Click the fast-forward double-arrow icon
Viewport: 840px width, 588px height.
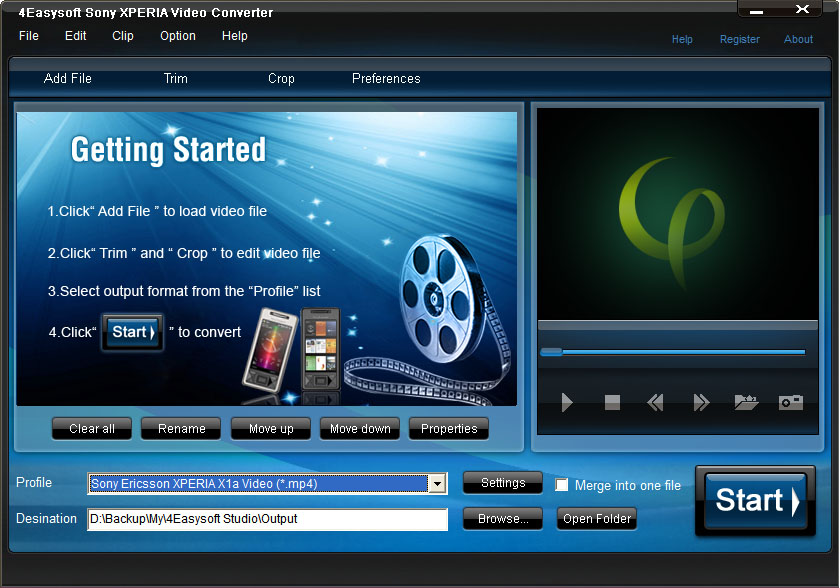tap(701, 402)
